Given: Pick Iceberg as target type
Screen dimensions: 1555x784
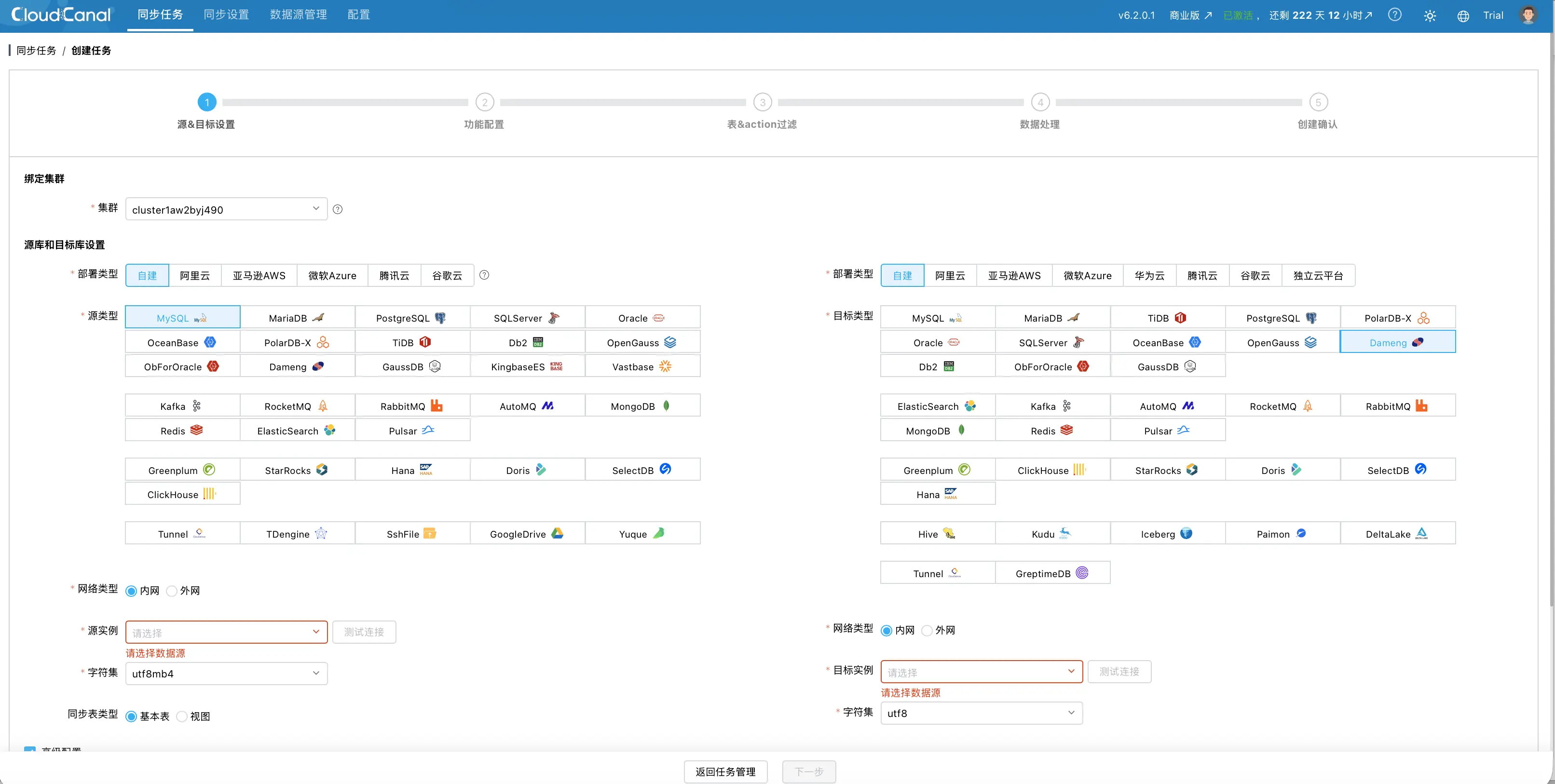Looking at the screenshot, I should point(1168,534).
